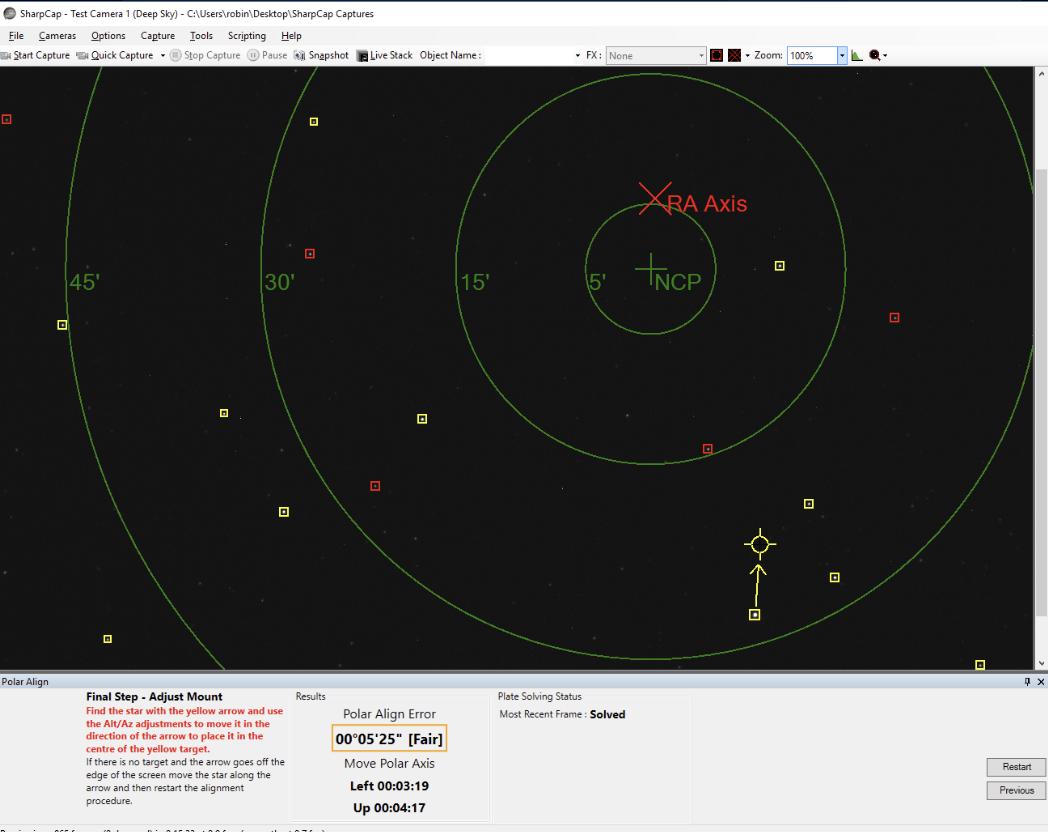1048x832 pixels.
Task: Click the vertical scrollbar thumb
Action: click(x=1041, y=392)
